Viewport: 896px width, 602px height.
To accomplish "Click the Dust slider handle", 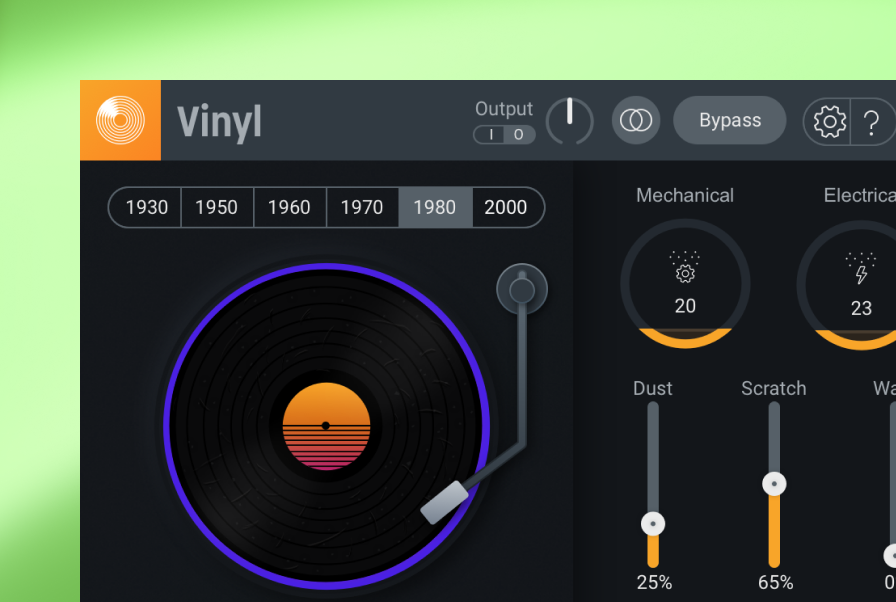I will (x=653, y=523).
